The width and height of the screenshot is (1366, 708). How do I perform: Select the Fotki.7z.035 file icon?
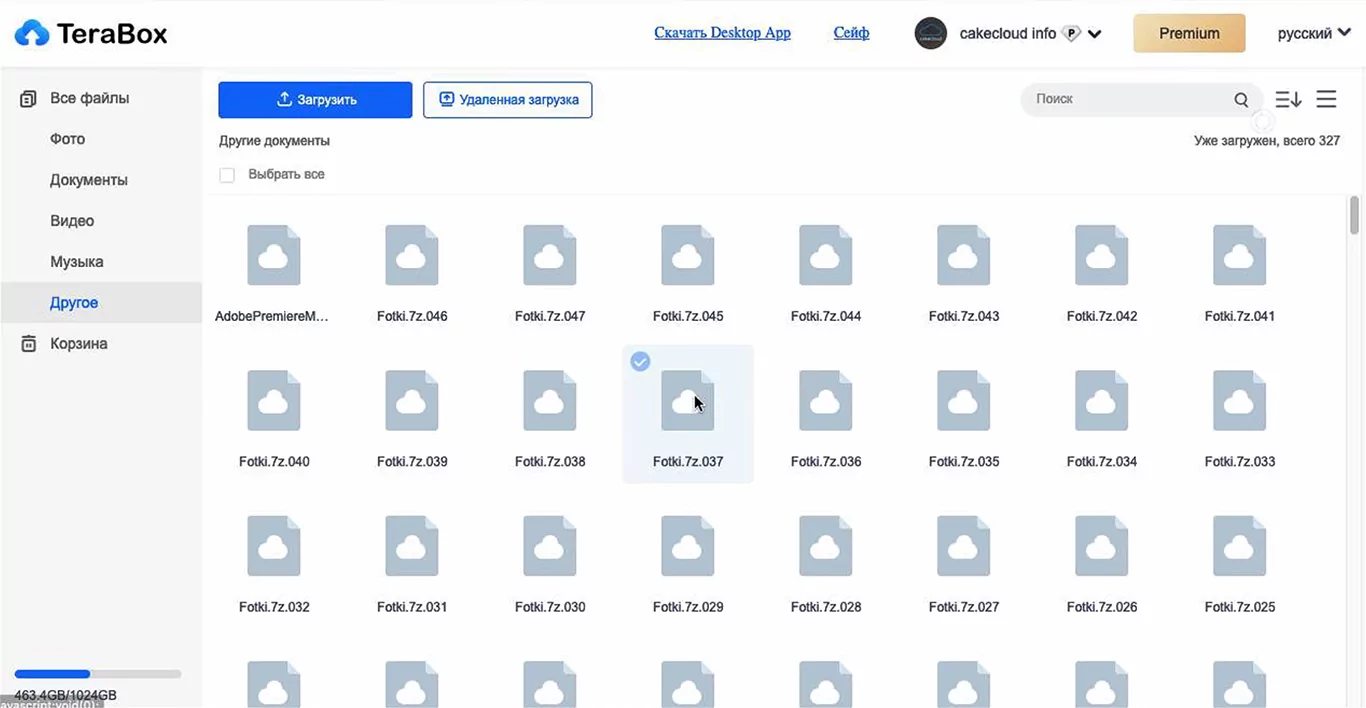pyautogui.click(x=963, y=401)
